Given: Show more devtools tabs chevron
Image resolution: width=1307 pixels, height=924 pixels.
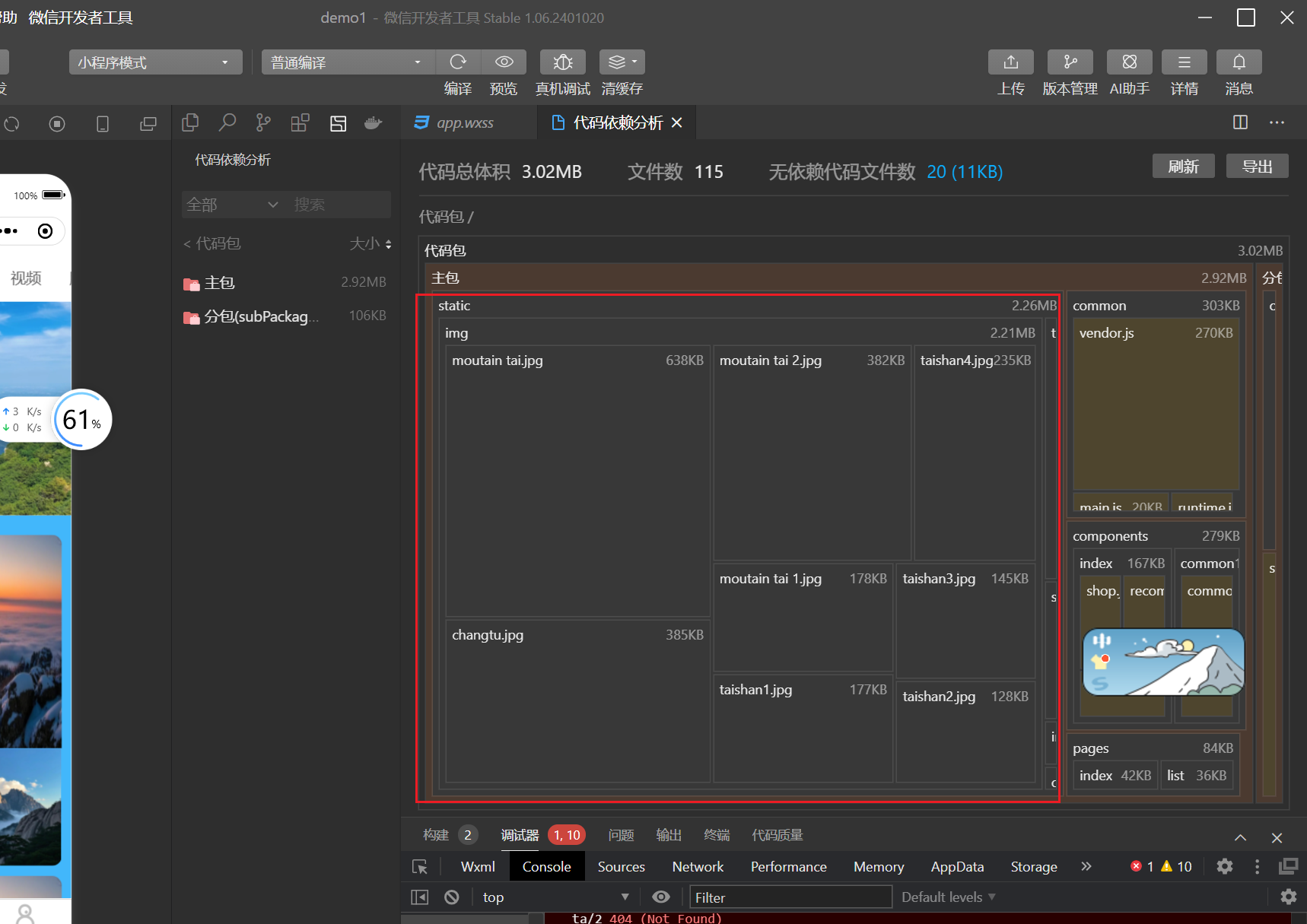Looking at the screenshot, I should tap(1086, 866).
